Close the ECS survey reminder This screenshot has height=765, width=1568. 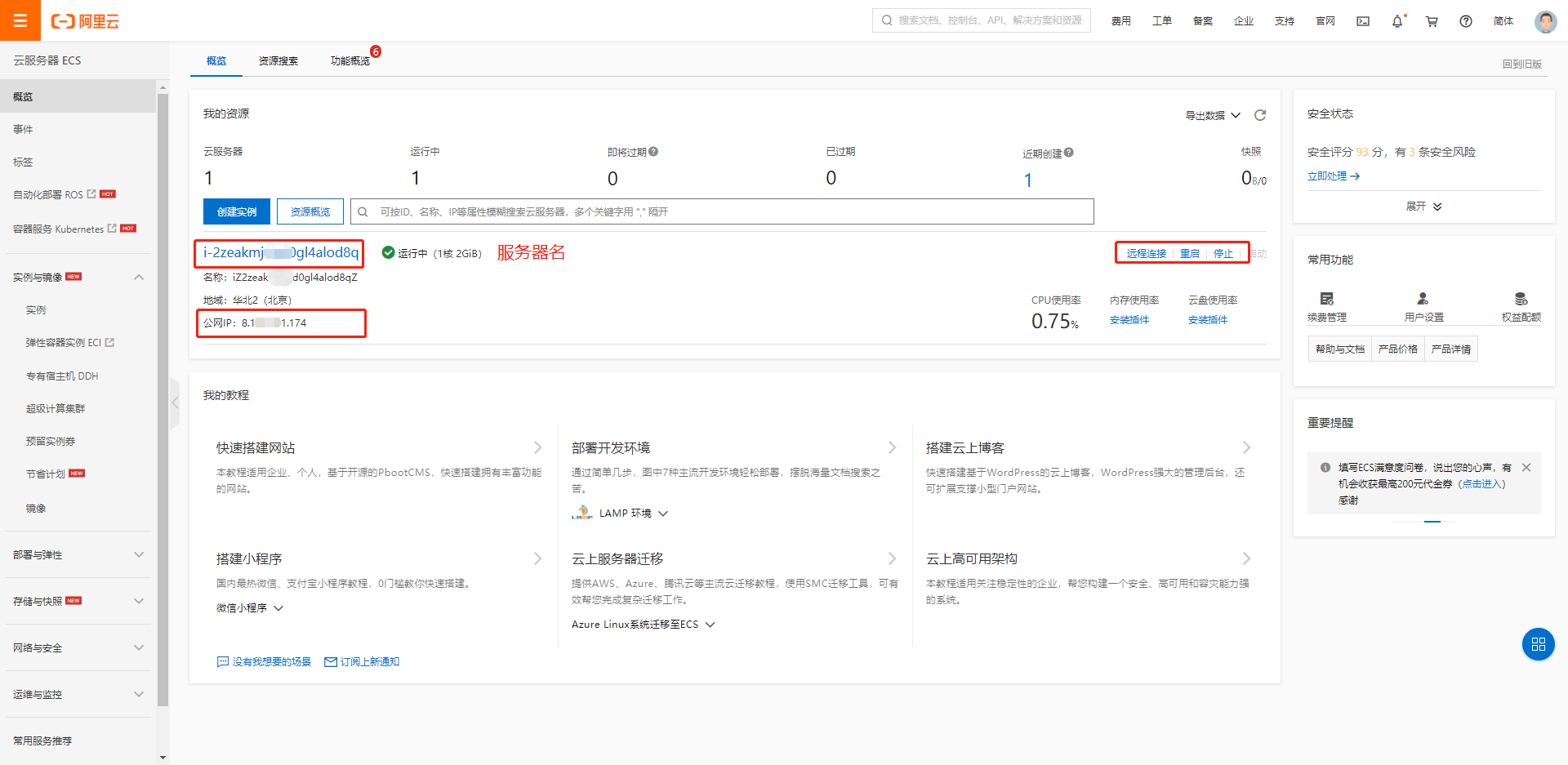coord(1526,468)
